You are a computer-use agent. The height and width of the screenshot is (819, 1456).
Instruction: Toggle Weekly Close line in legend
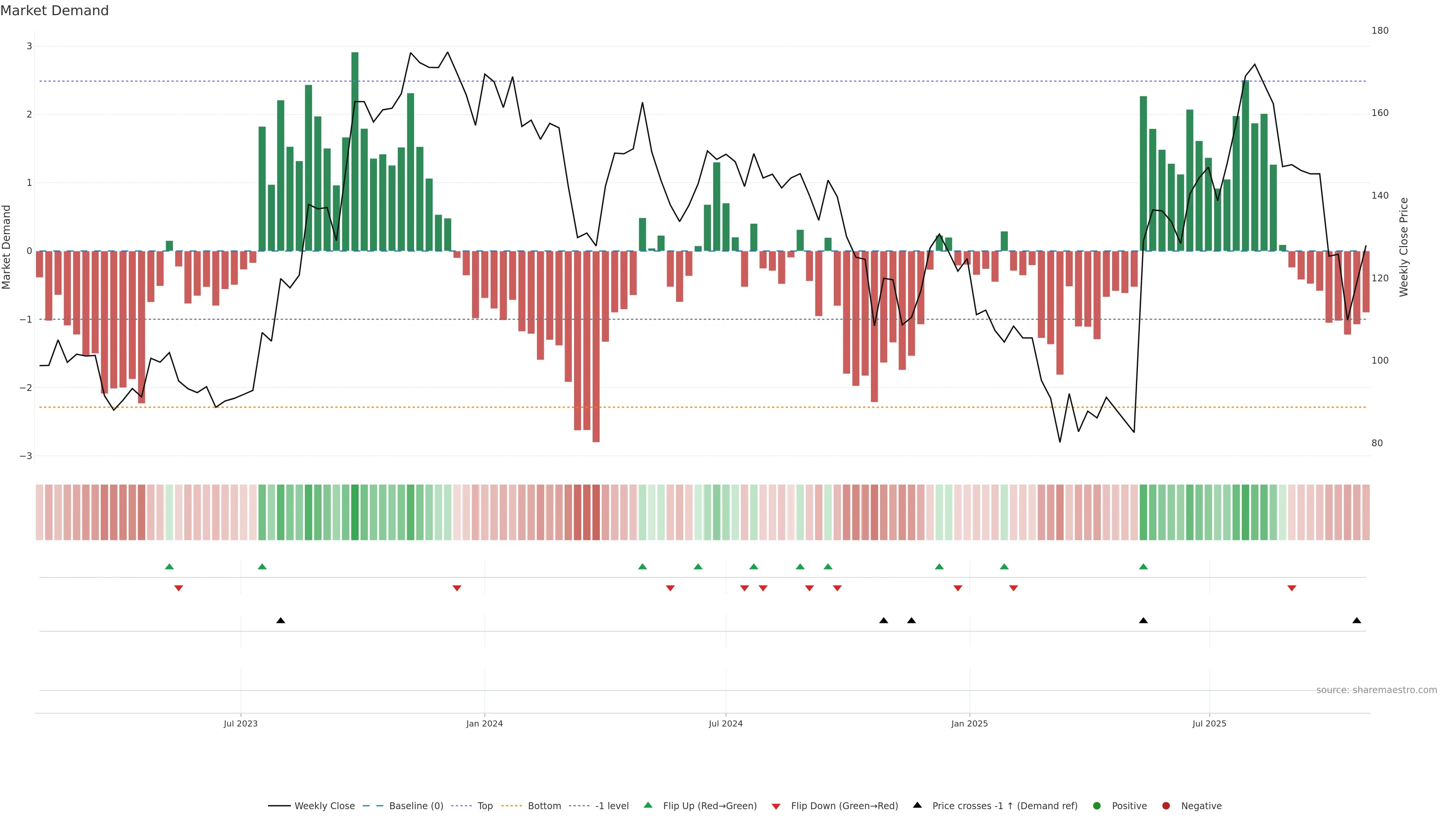coord(325,805)
